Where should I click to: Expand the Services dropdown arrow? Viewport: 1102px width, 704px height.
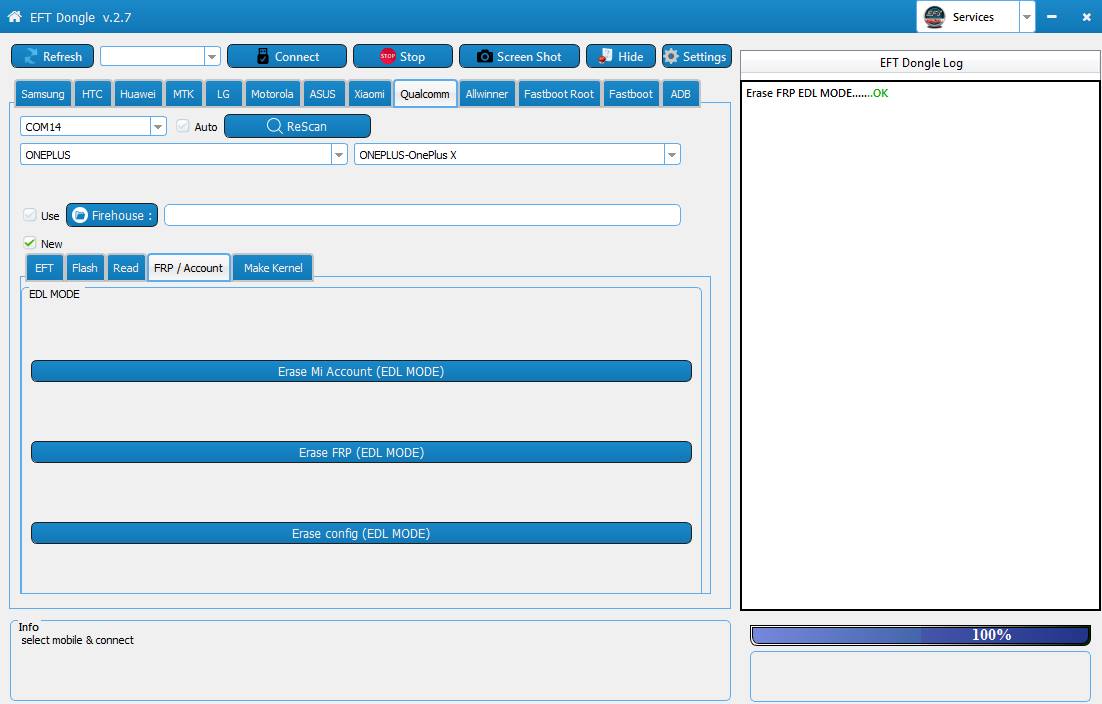[1027, 17]
